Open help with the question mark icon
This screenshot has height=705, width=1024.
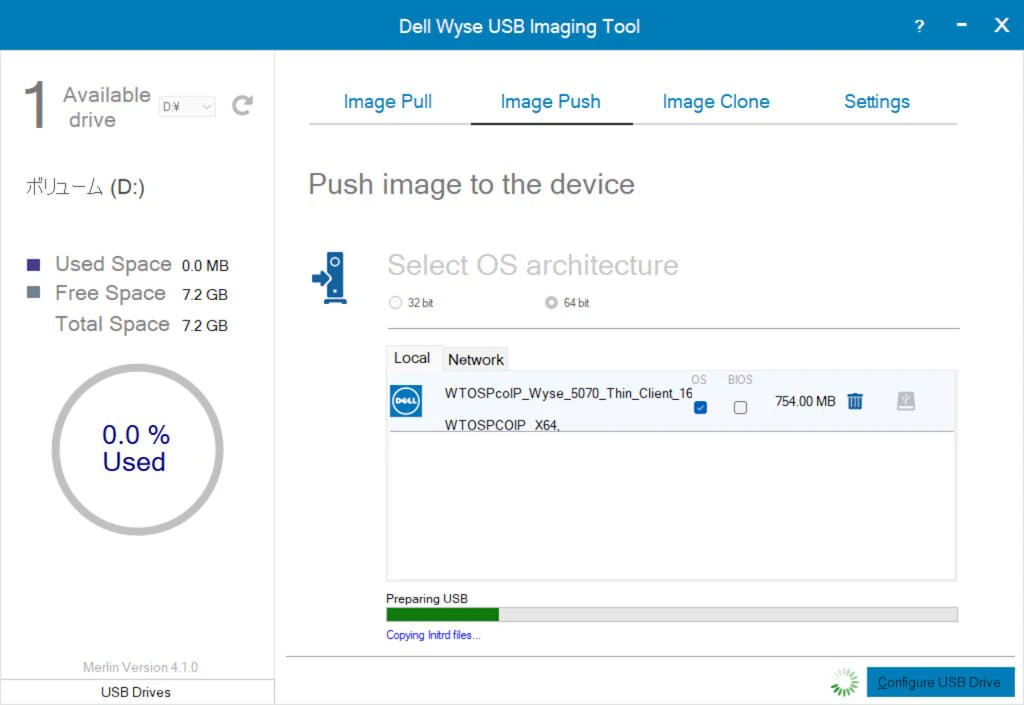(919, 26)
